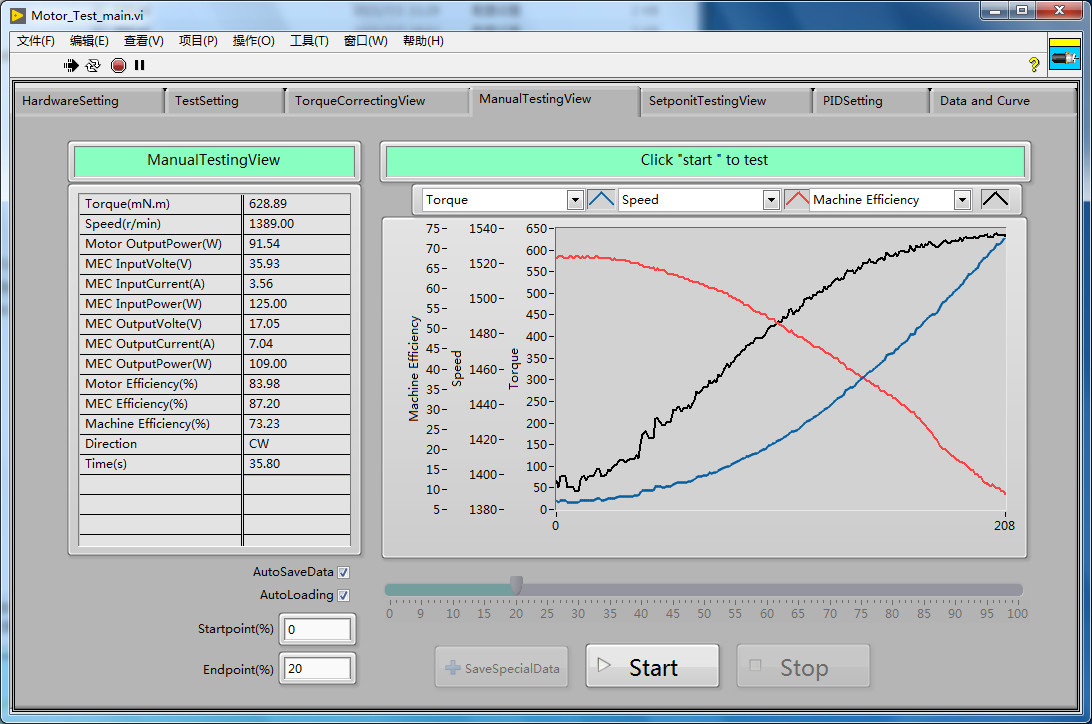
Task: Maximize the Motor_Test_main.vi window
Action: click(1022, 10)
